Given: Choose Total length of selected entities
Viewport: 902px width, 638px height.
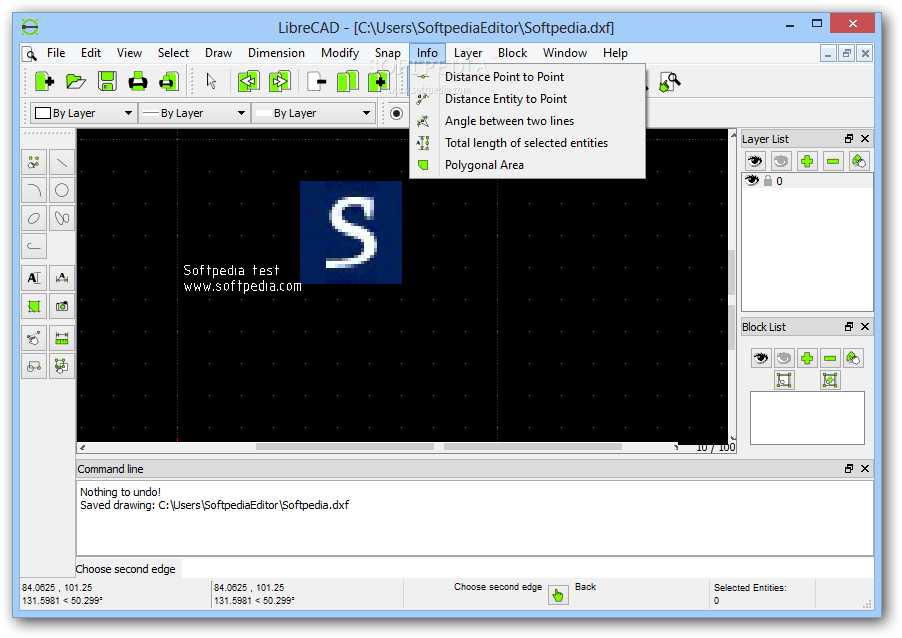Looking at the screenshot, I should (528, 143).
